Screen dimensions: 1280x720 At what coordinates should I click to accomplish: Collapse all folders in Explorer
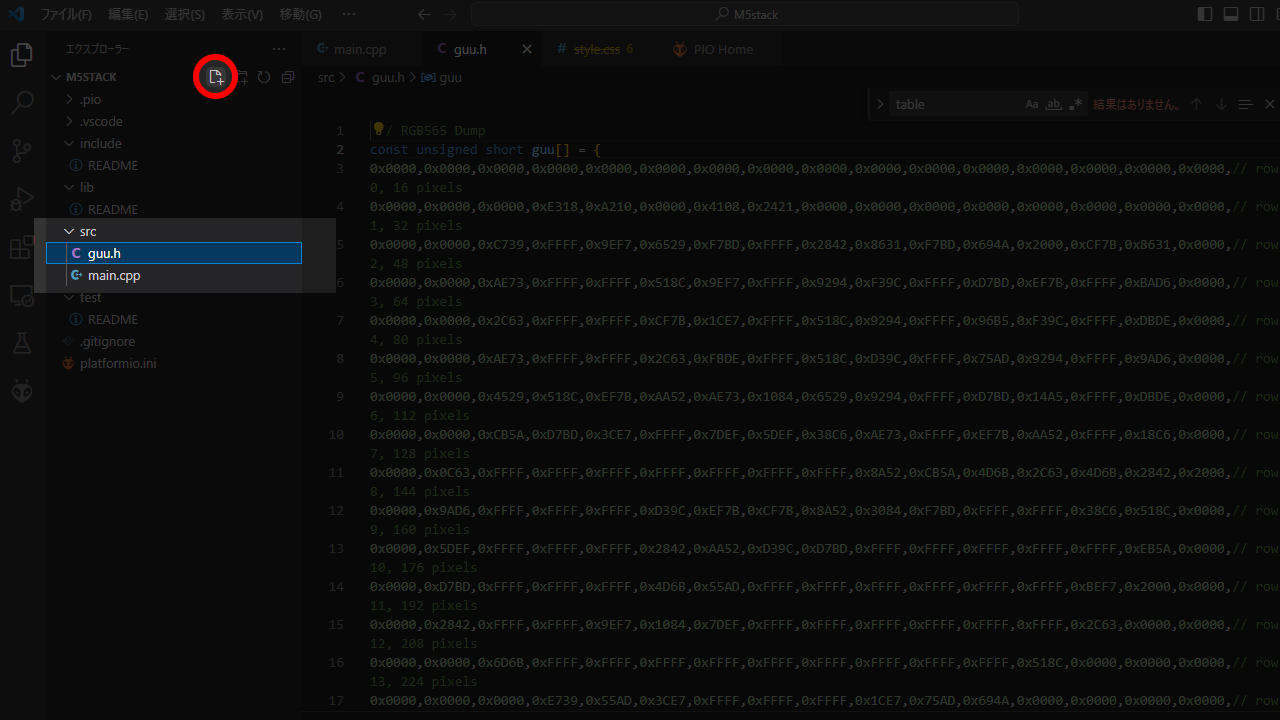tap(288, 78)
